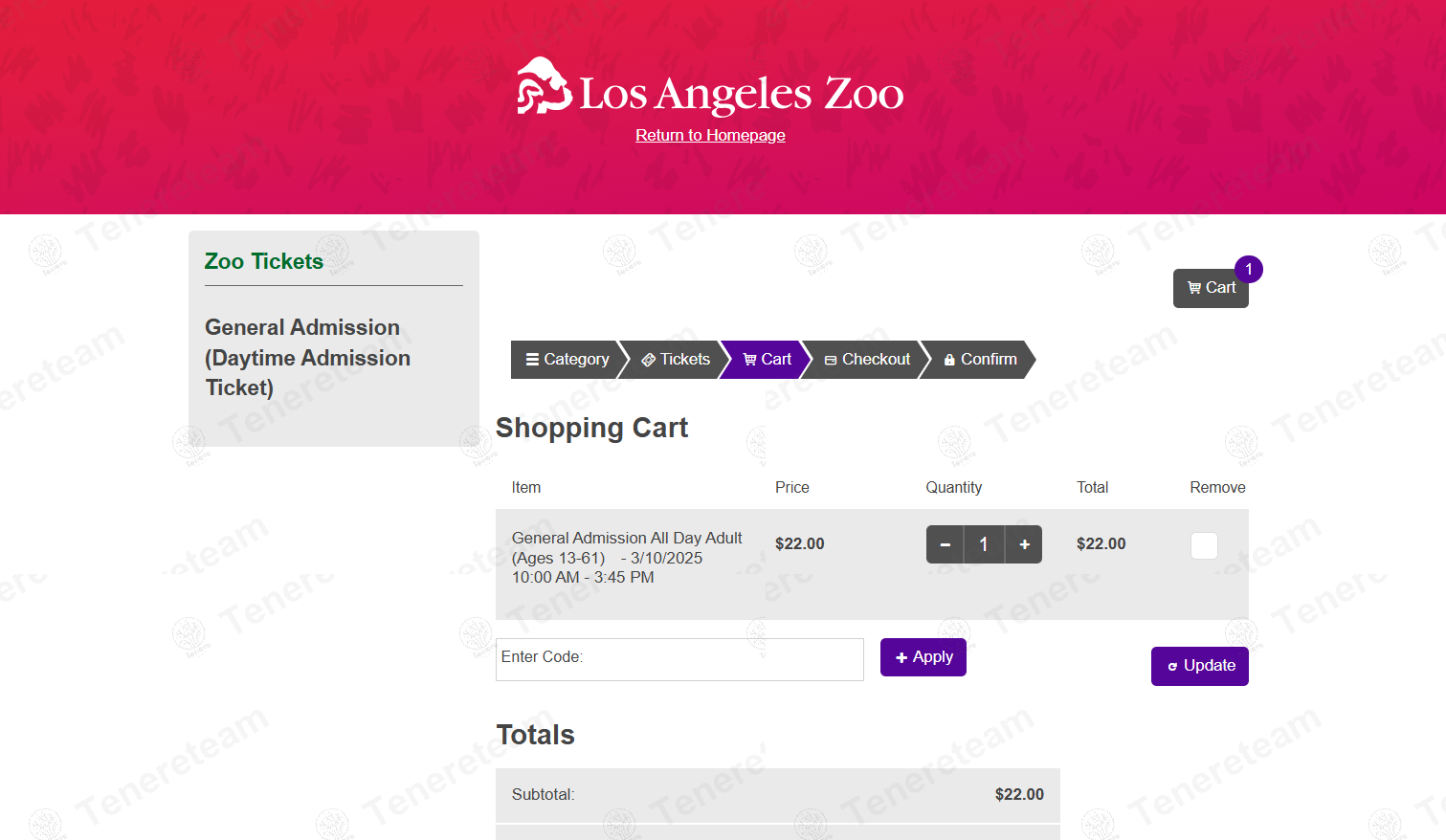Check the Remove checkbox for the ticket
1446x840 pixels.
pos(1204,545)
